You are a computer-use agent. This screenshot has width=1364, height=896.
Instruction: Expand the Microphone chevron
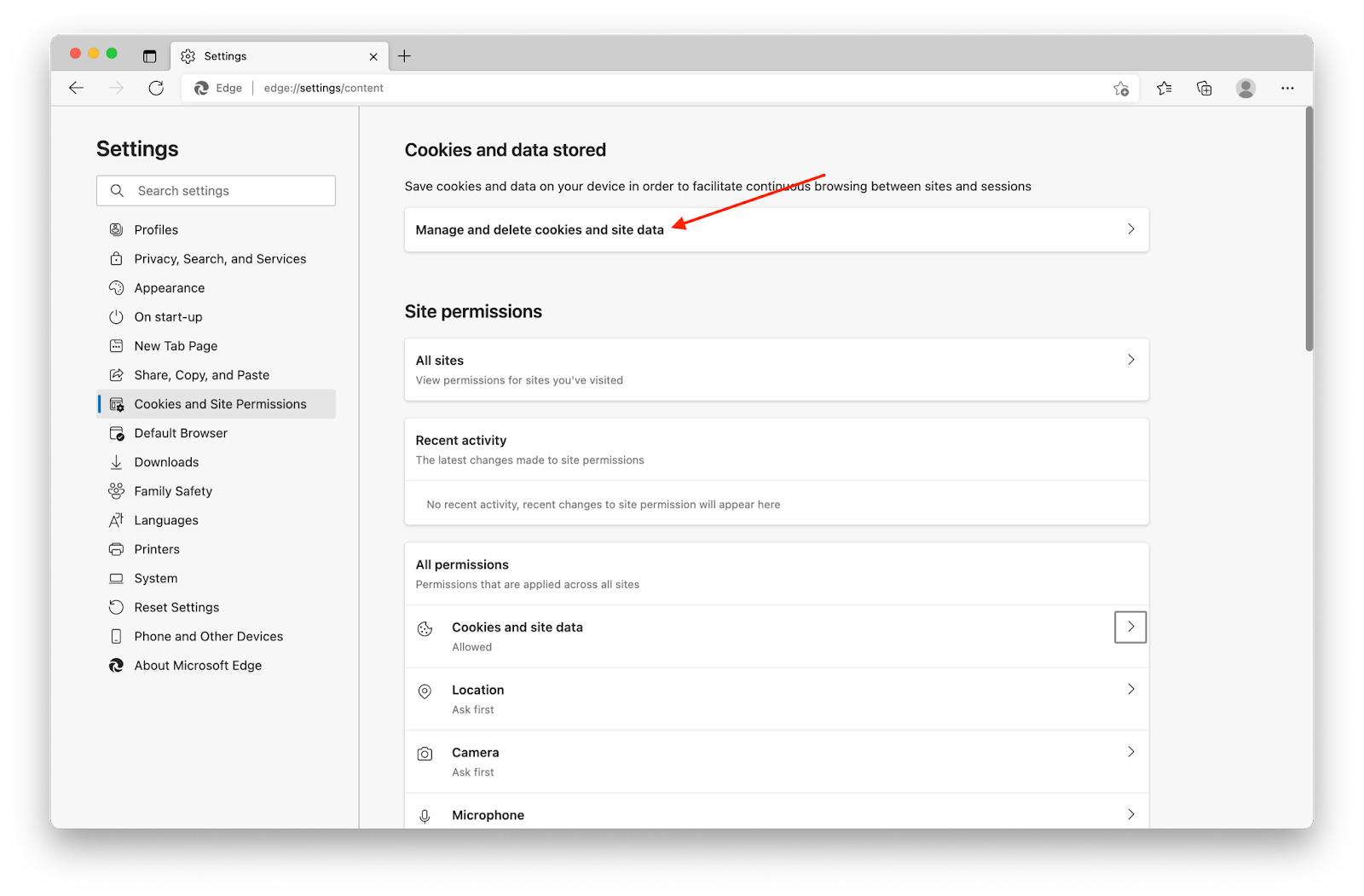[1130, 814]
